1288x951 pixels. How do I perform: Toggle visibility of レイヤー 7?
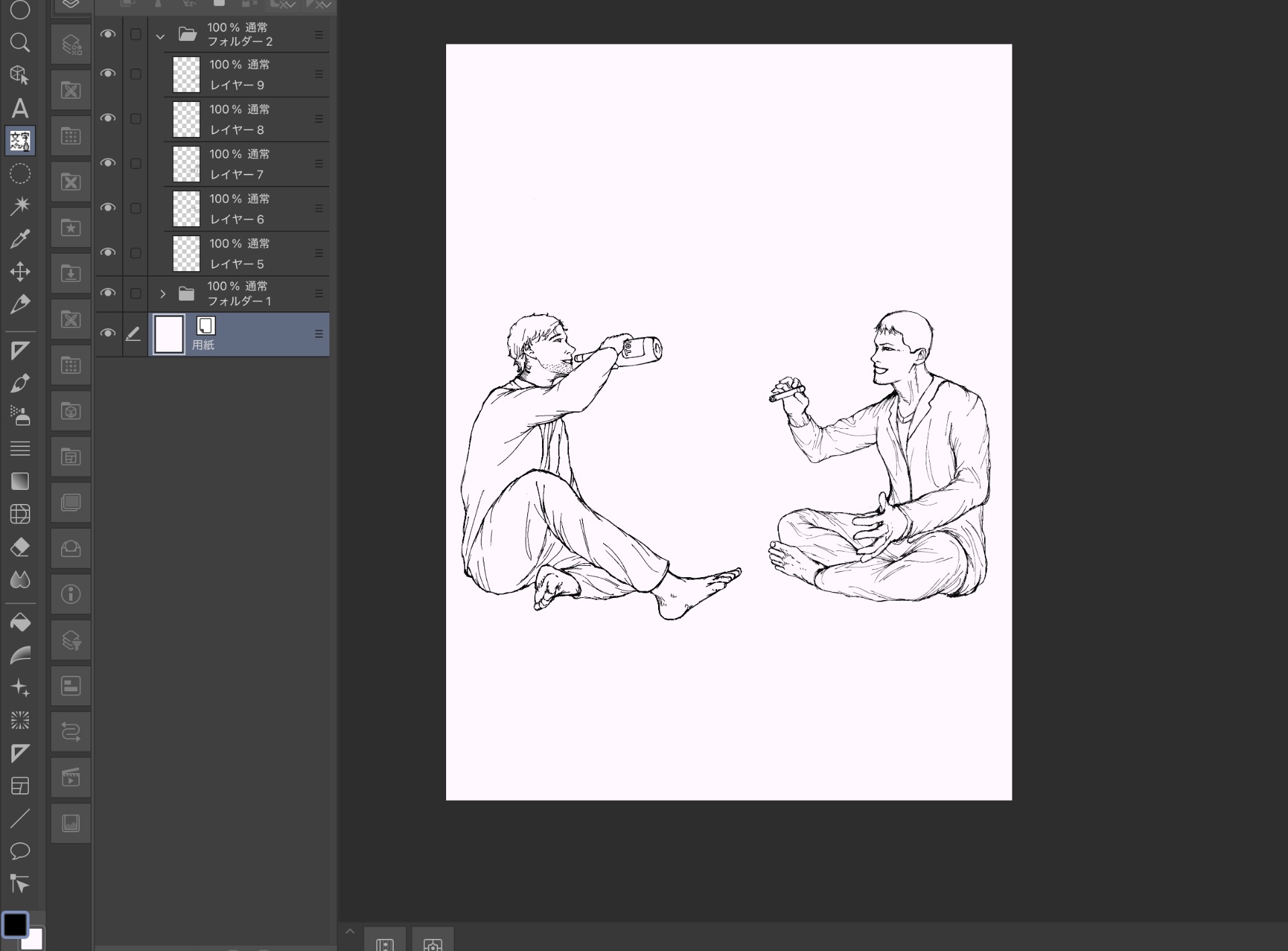(108, 163)
